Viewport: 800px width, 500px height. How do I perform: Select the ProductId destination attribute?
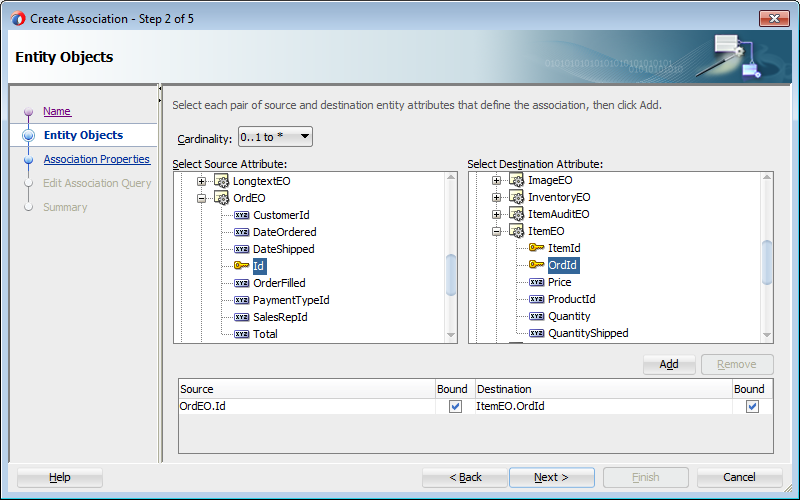(571, 299)
